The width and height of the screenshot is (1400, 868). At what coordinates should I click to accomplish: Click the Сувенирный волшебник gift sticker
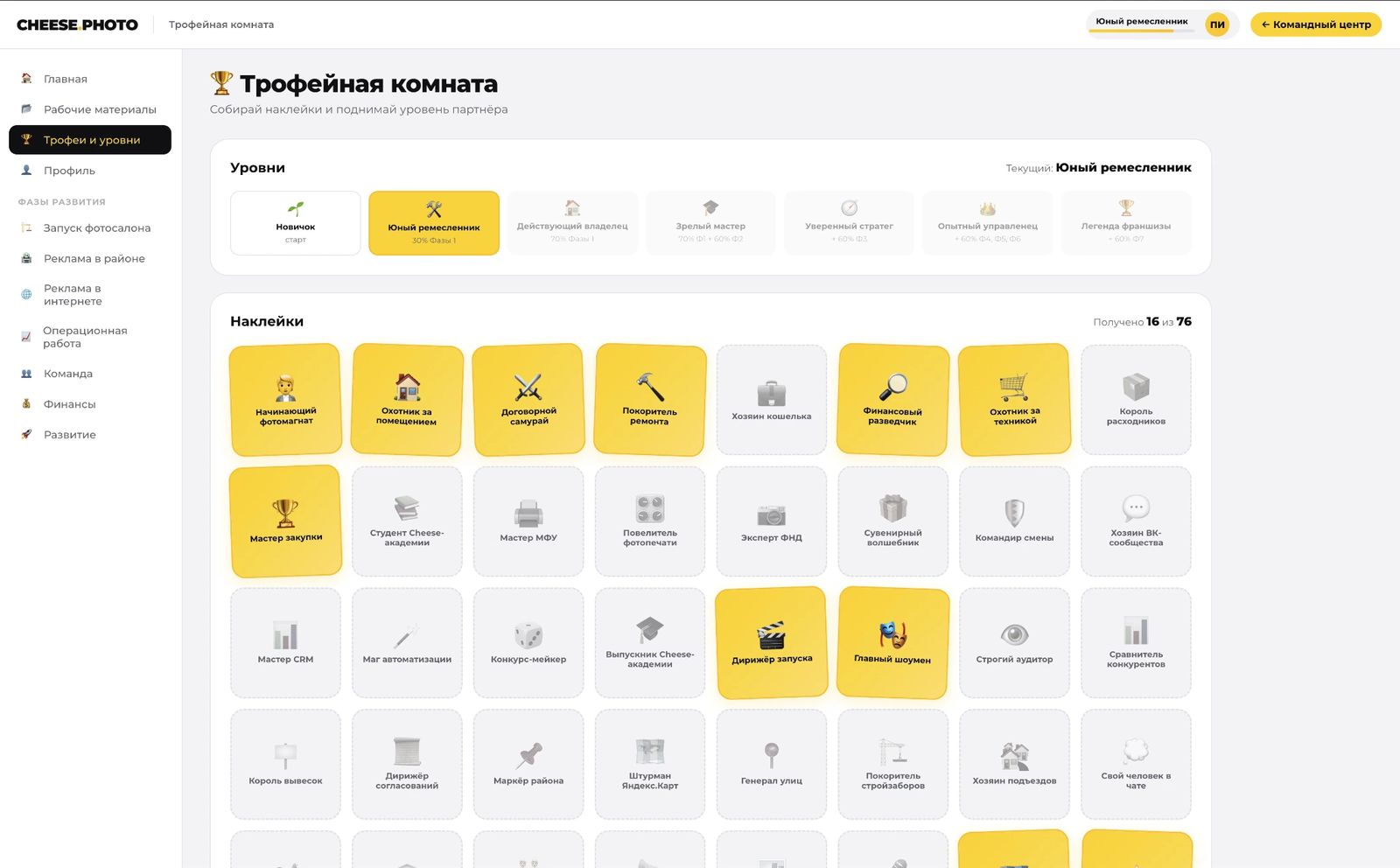point(892,521)
